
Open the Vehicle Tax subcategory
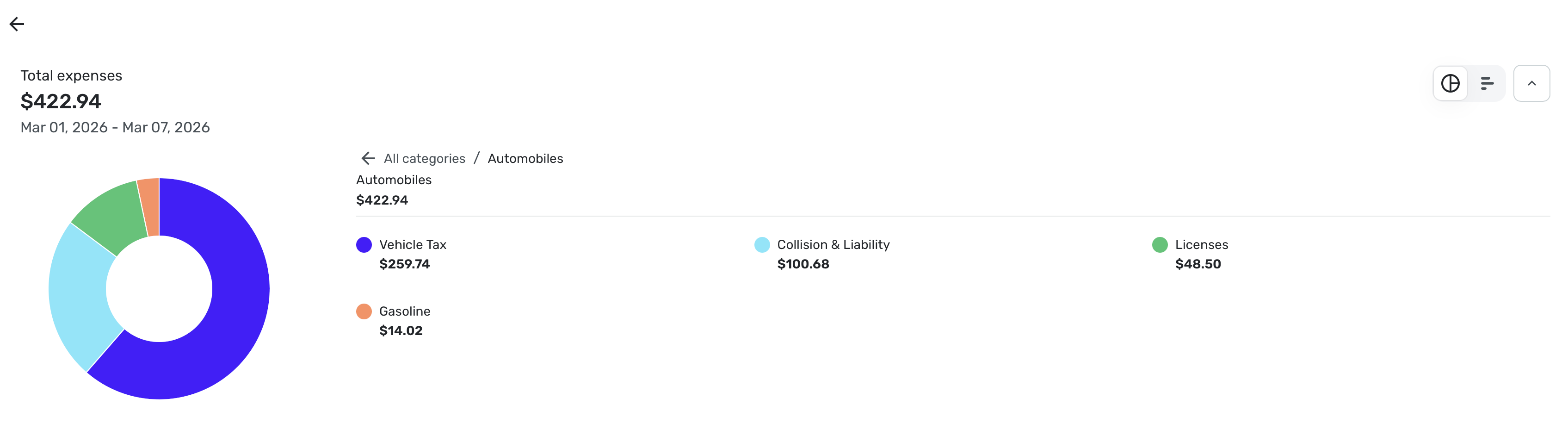click(412, 245)
